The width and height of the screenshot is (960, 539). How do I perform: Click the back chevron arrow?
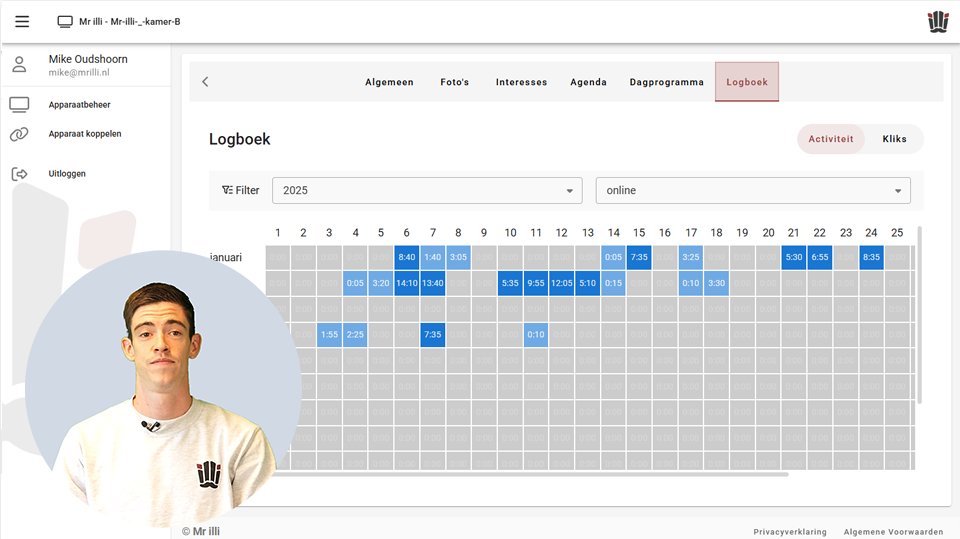(205, 82)
